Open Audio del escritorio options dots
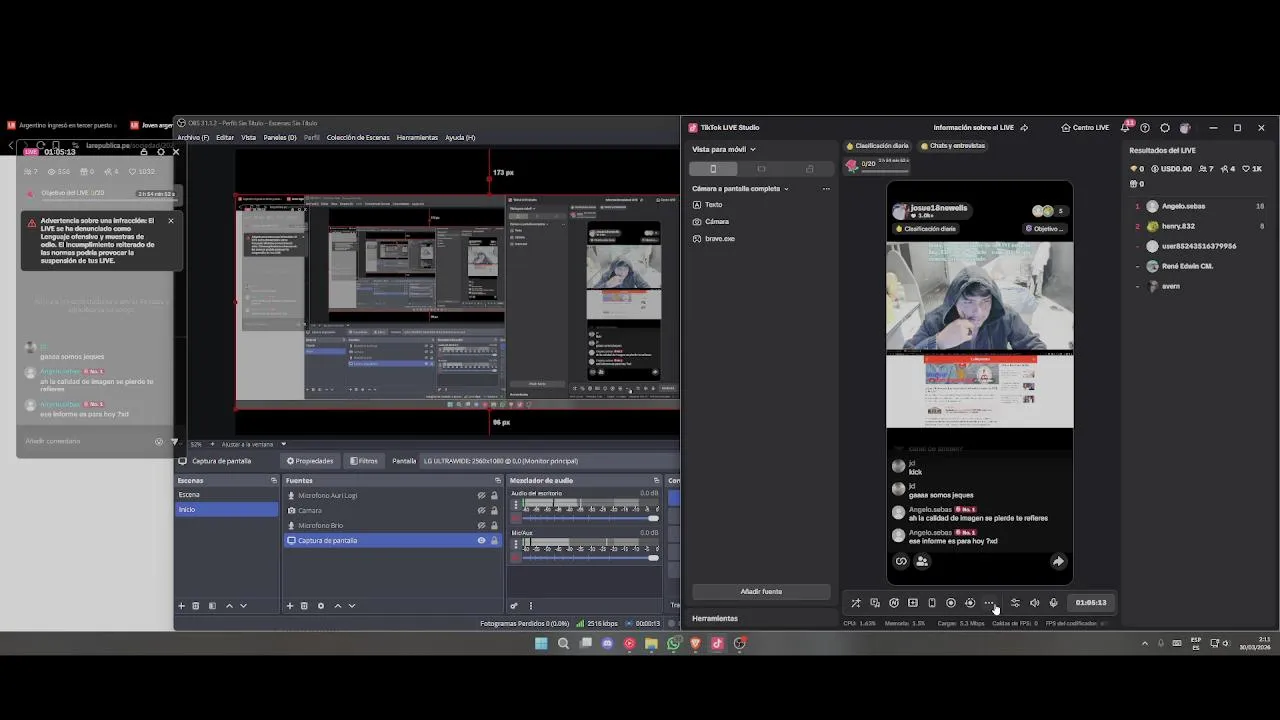This screenshot has height=720, width=1280. coord(516,506)
